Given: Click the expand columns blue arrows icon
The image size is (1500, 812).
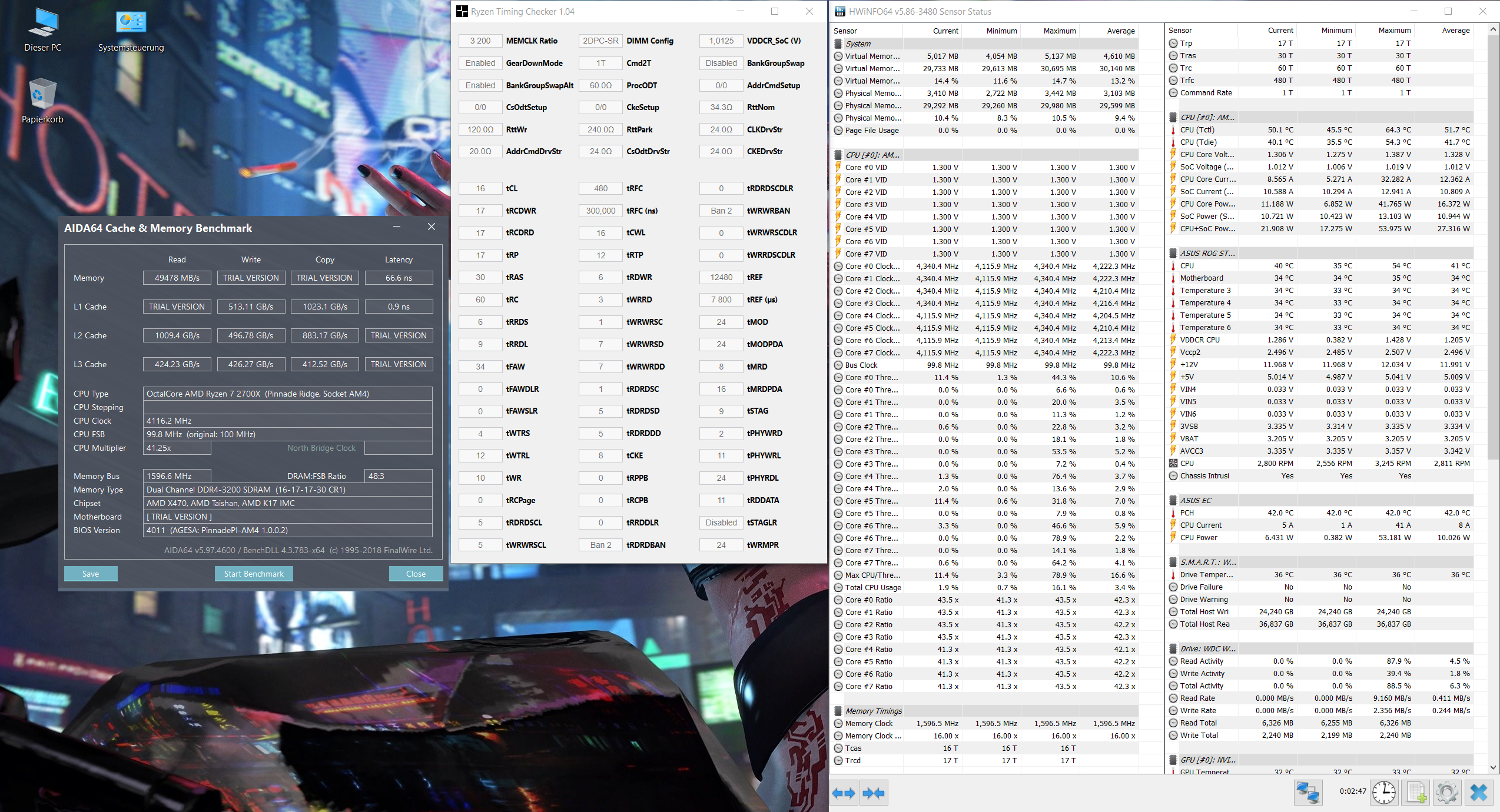Looking at the screenshot, I should tap(844, 793).
